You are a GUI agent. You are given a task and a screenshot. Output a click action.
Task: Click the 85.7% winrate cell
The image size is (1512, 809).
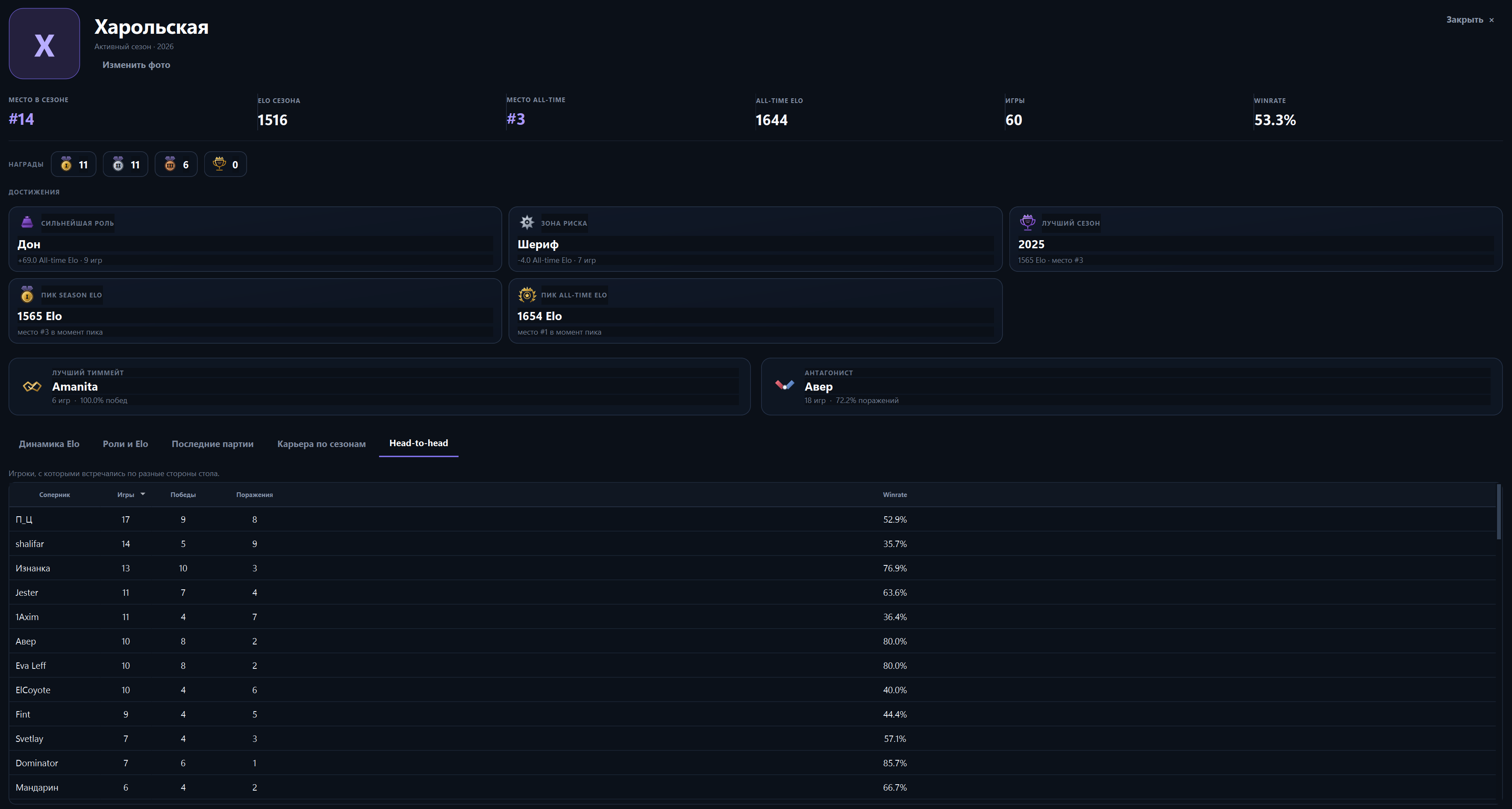coord(895,763)
